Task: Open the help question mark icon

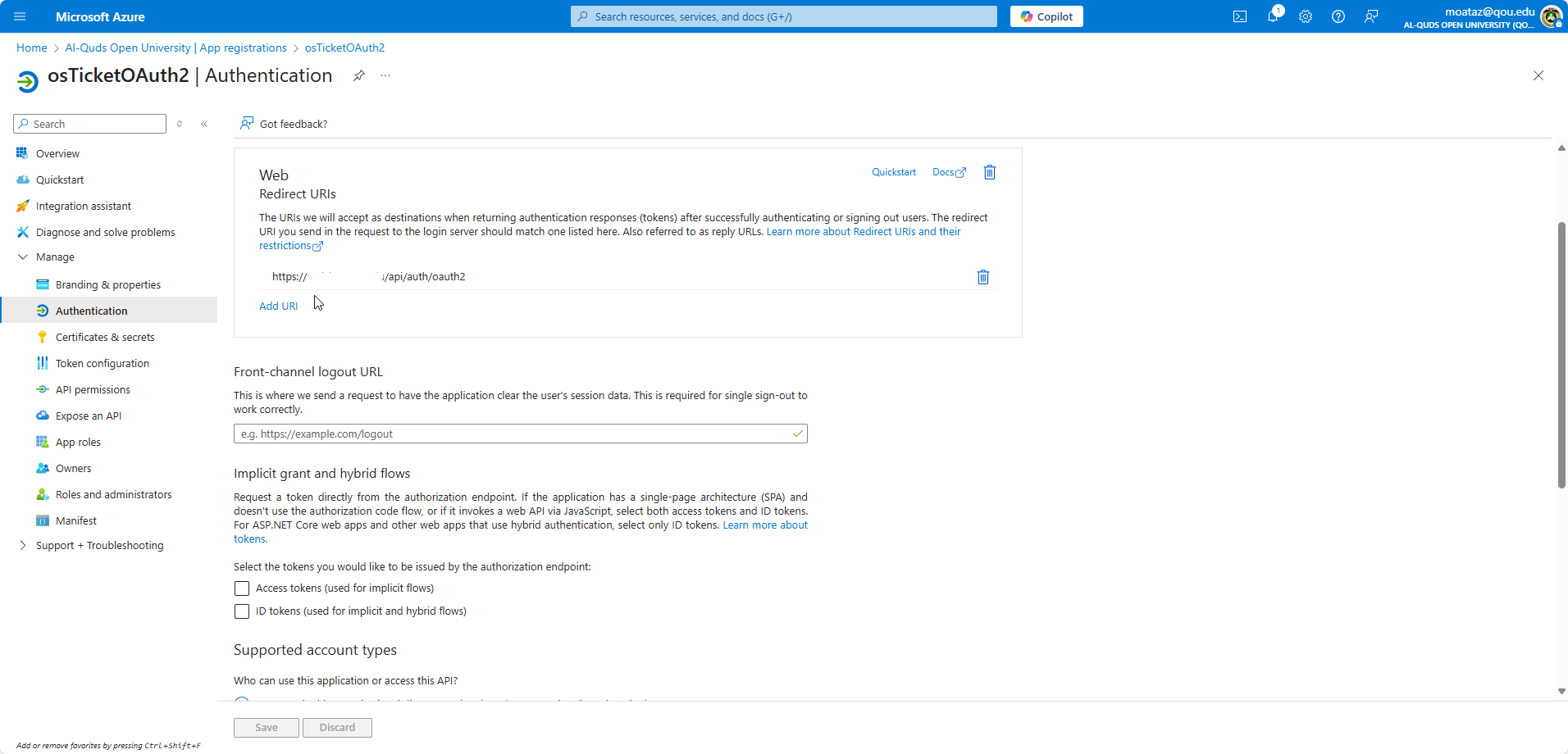Action: 1338,16
